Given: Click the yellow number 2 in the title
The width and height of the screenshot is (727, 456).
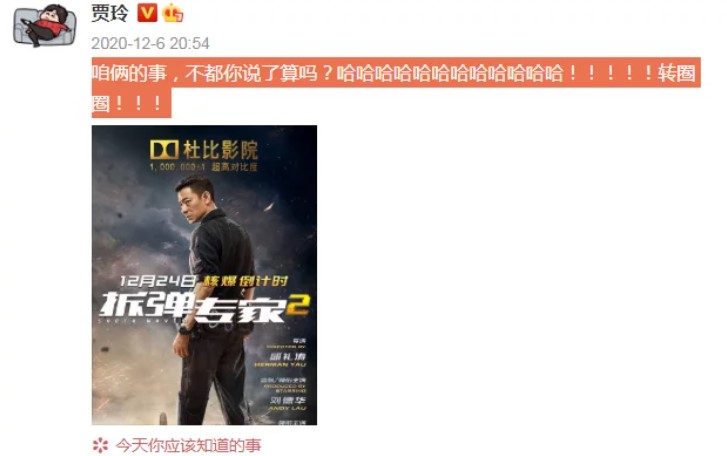Looking at the screenshot, I should pyautogui.click(x=298, y=305).
